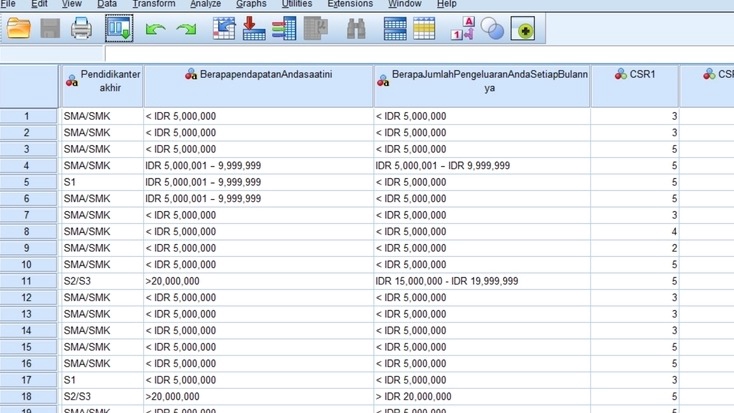
Task: Save the dataset with floppy disk icon
Action: (50, 29)
